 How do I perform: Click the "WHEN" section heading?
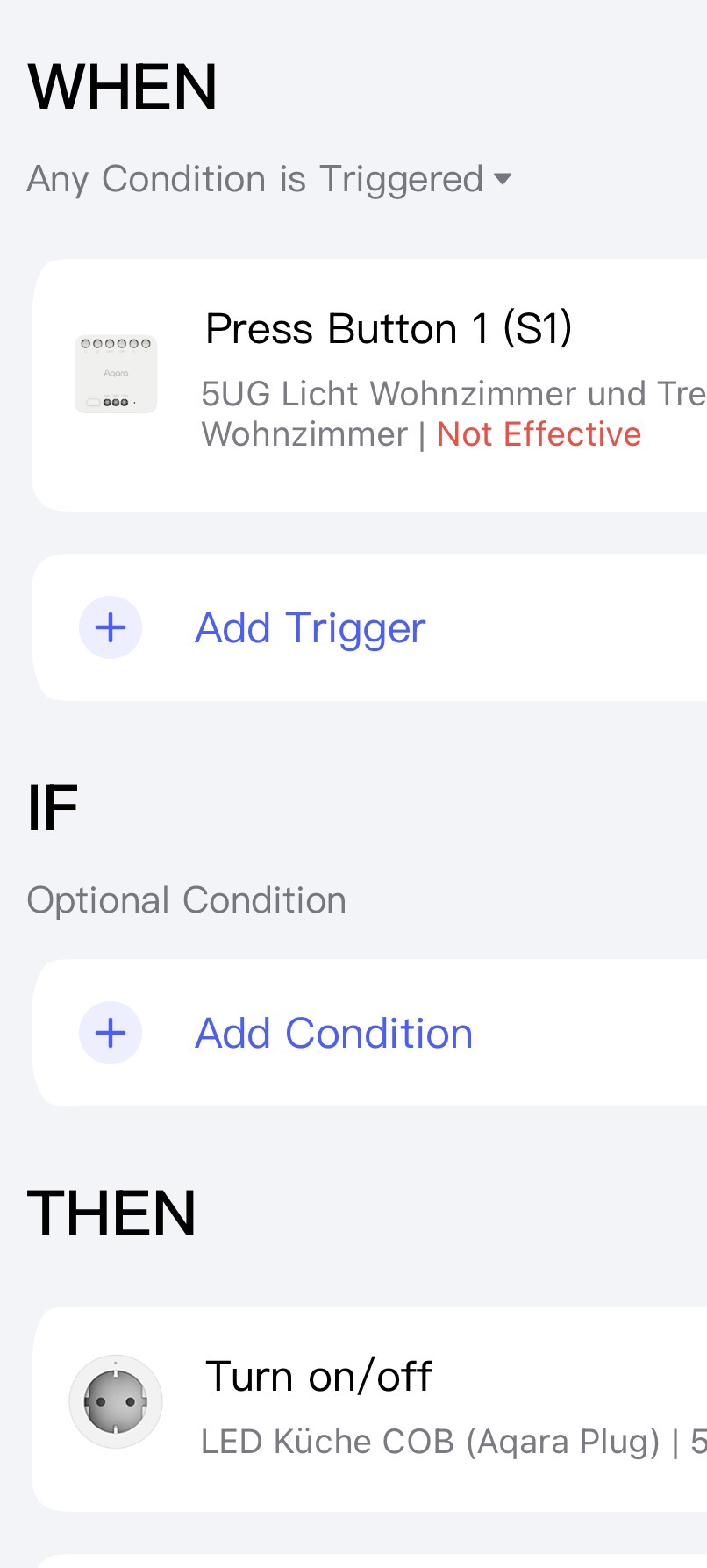123,88
